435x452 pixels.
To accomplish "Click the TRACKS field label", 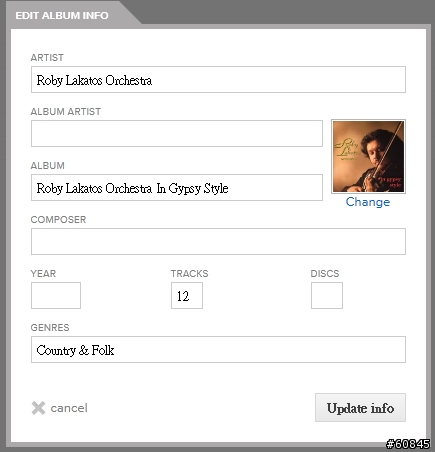I will pos(190,274).
